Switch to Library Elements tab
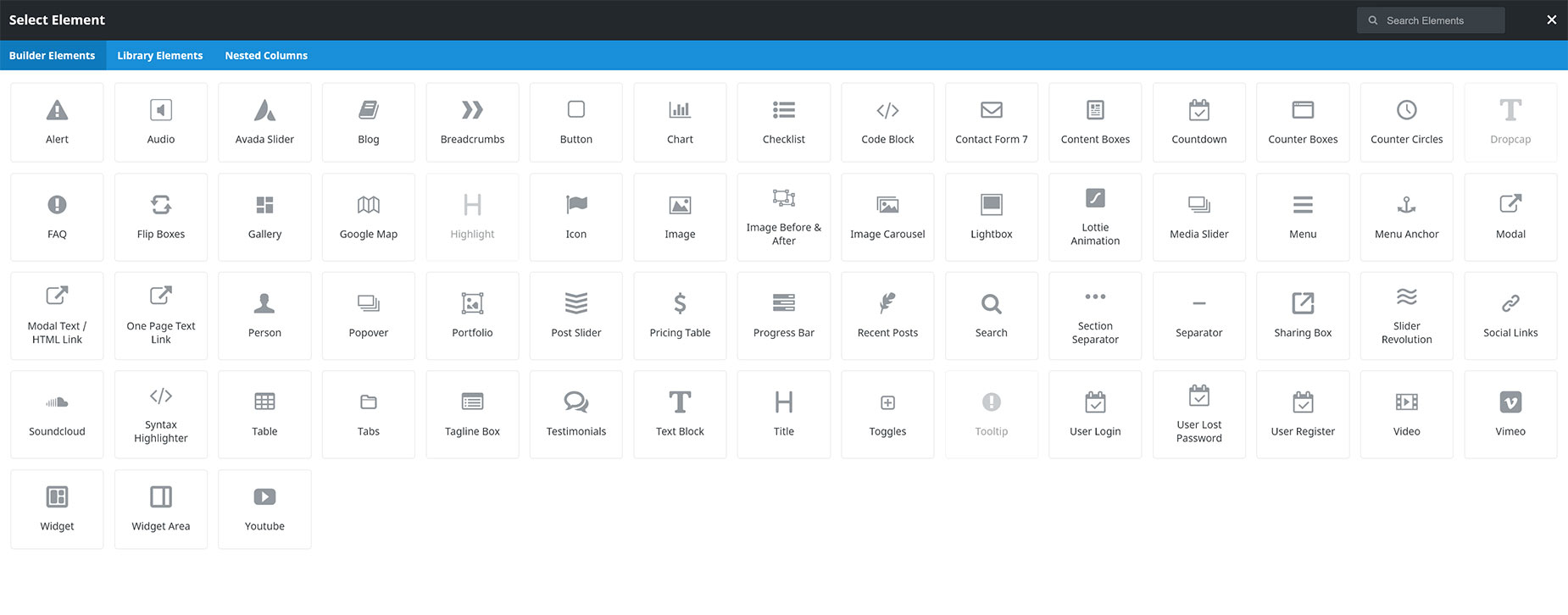The image size is (1568, 615). point(160,55)
